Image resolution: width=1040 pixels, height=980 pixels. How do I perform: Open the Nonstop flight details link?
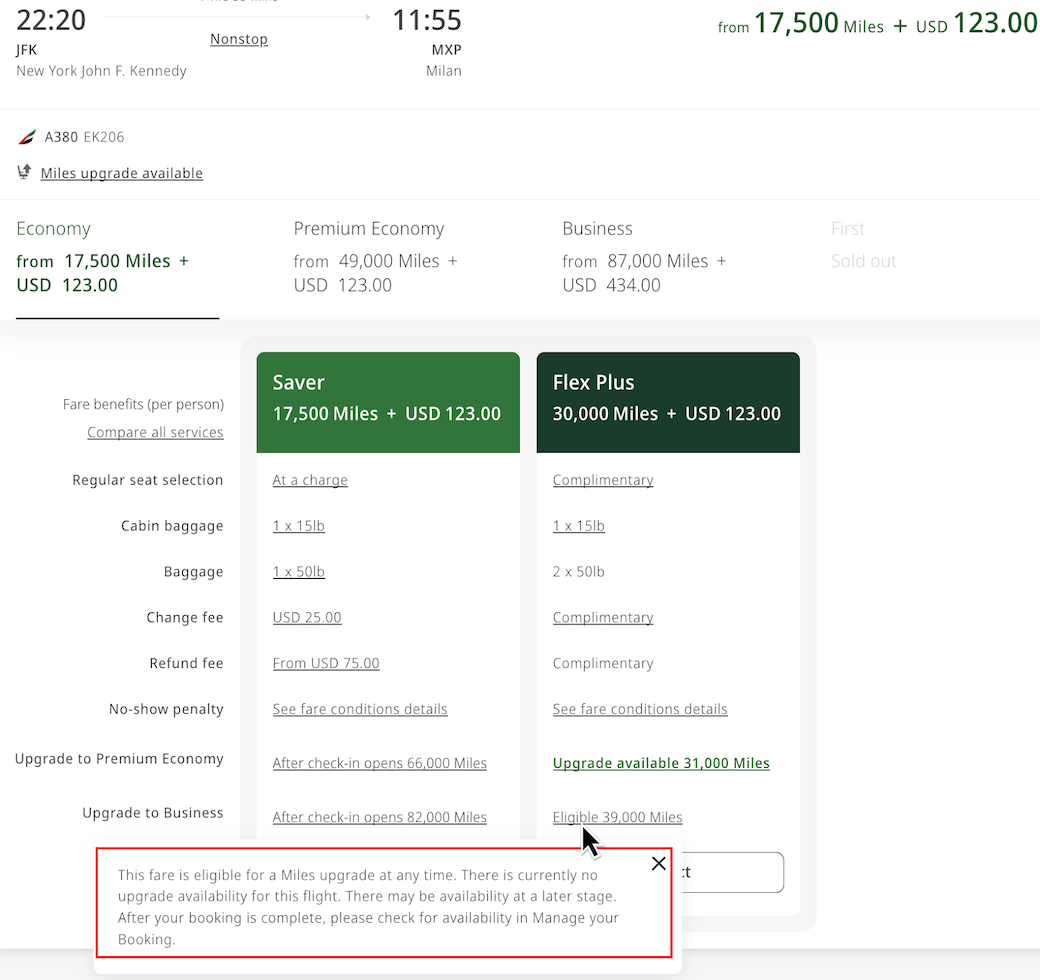click(x=239, y=39)
